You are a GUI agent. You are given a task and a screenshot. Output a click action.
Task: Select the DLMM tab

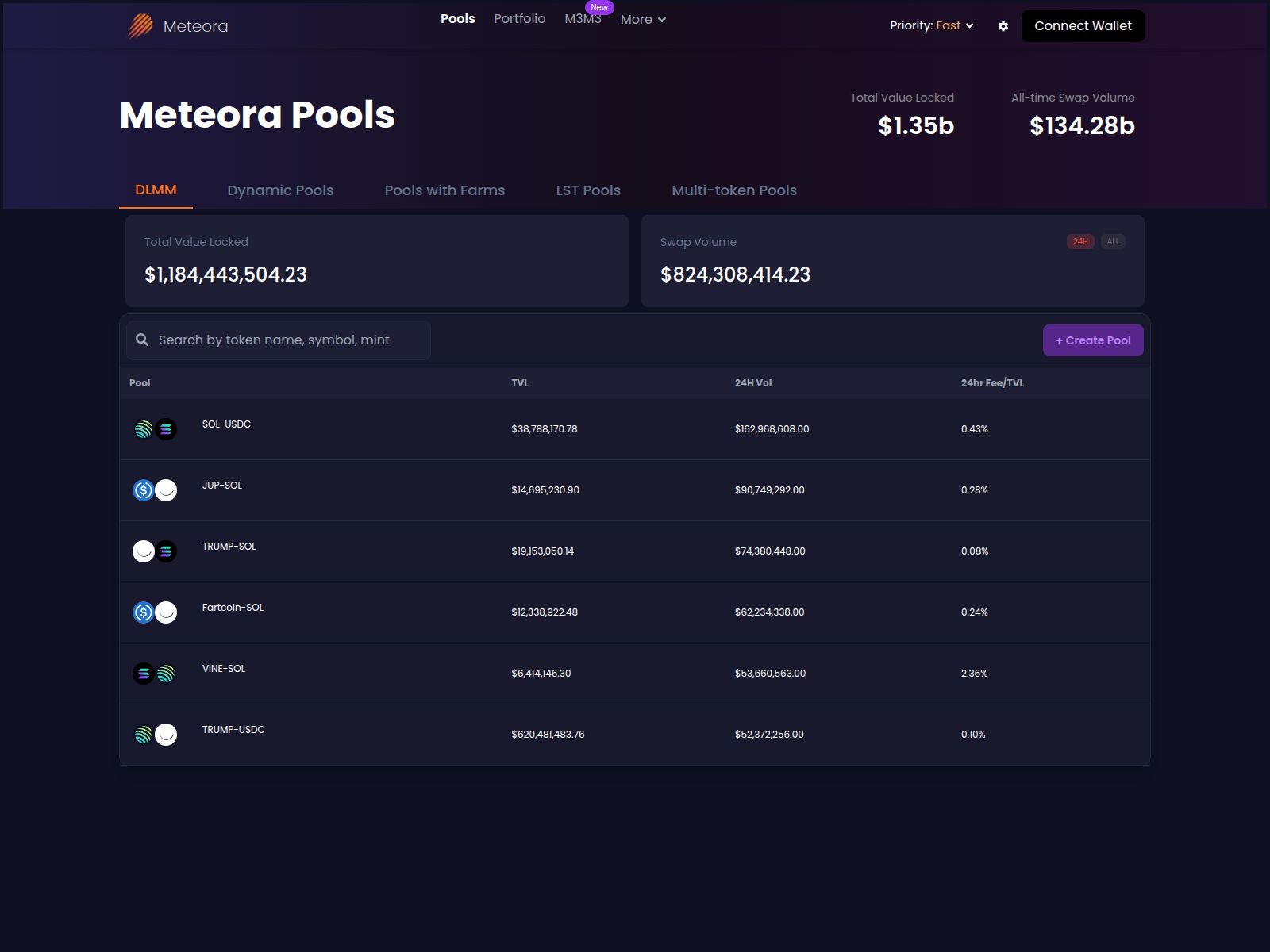click(156, 190)
